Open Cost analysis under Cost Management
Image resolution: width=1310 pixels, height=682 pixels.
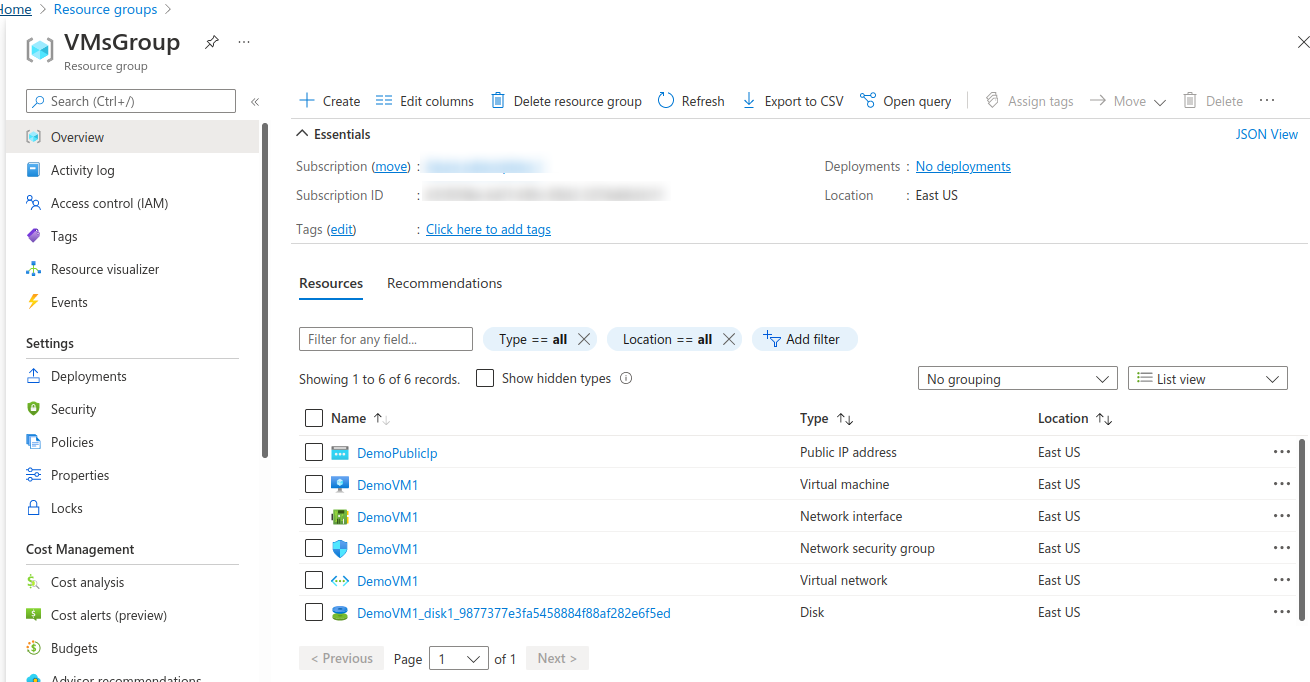pyautogui.click(x=89, y=581)
